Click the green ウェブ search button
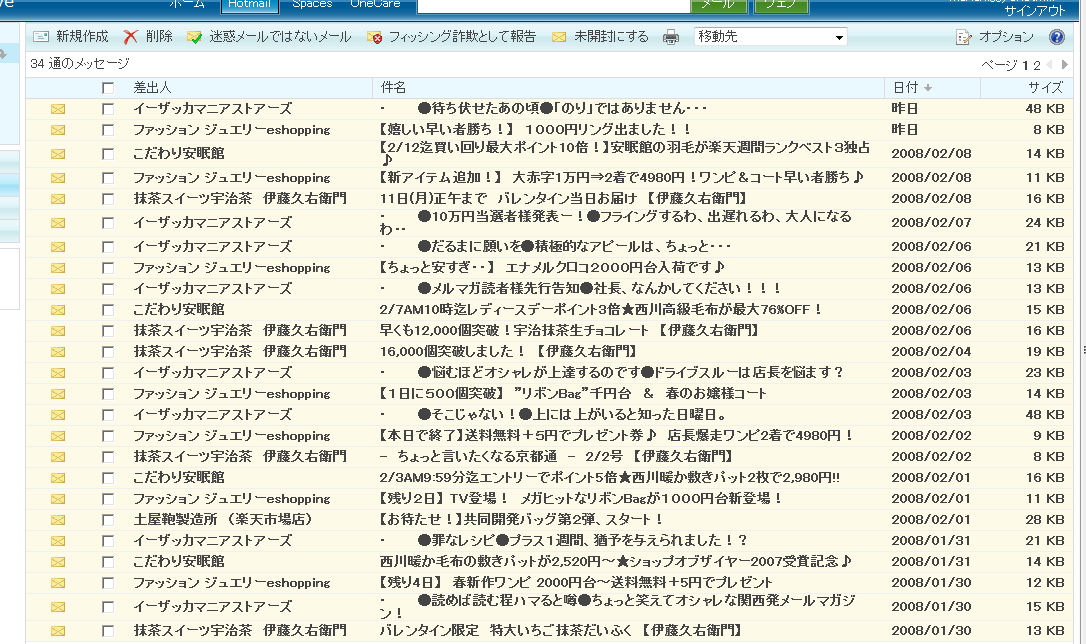Viewport: 1086px width, 644px height. pos(781,5)
